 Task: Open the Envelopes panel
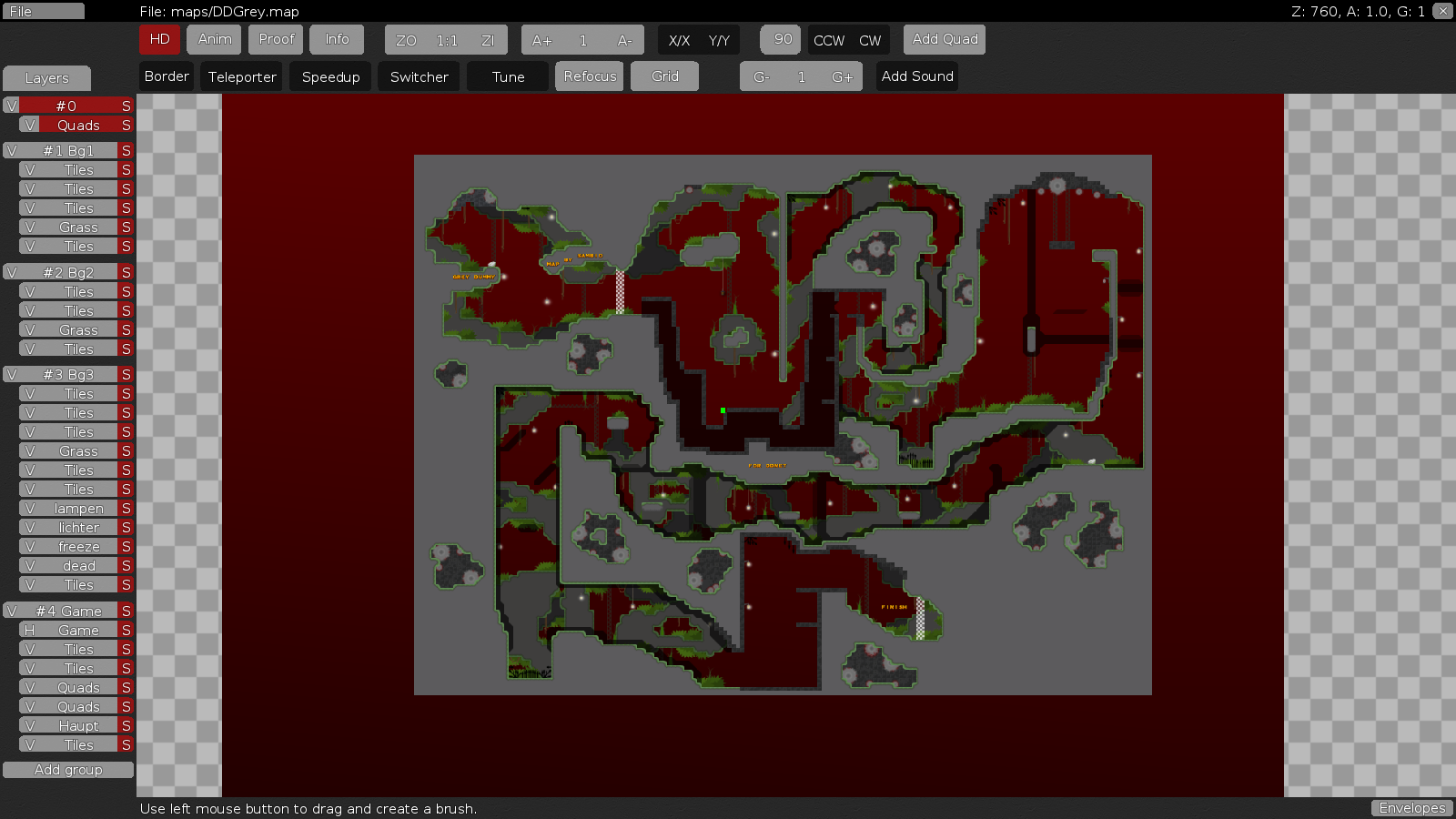[x=1411, y=808]
